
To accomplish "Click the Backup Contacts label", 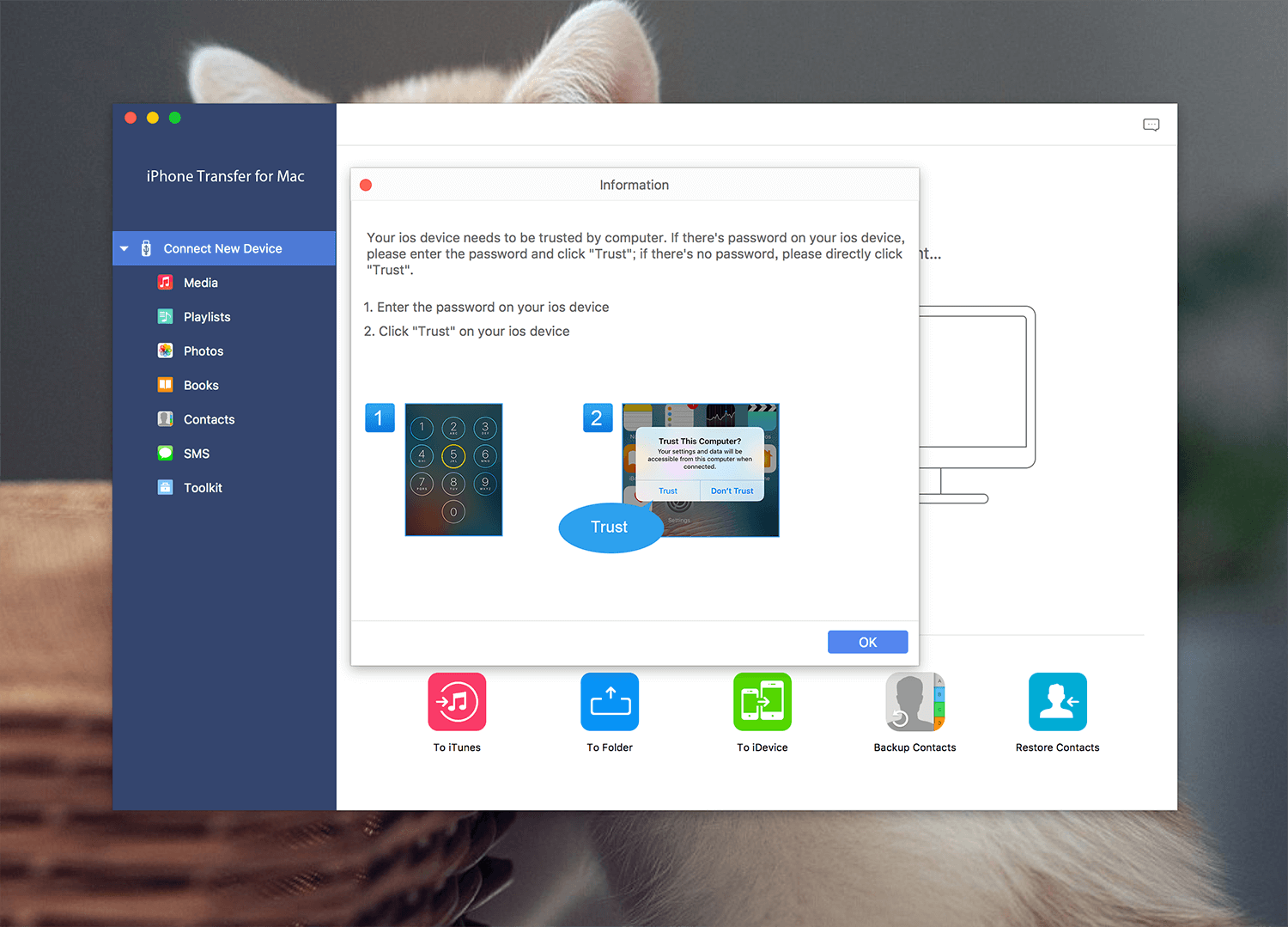I will (915, 747).
